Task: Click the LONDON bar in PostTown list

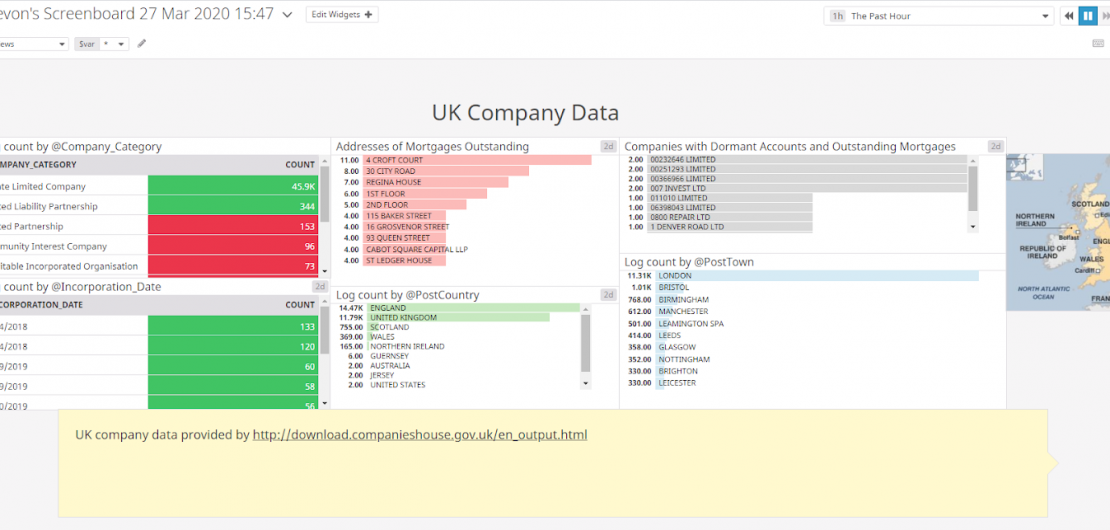Action: click(817, 275)
